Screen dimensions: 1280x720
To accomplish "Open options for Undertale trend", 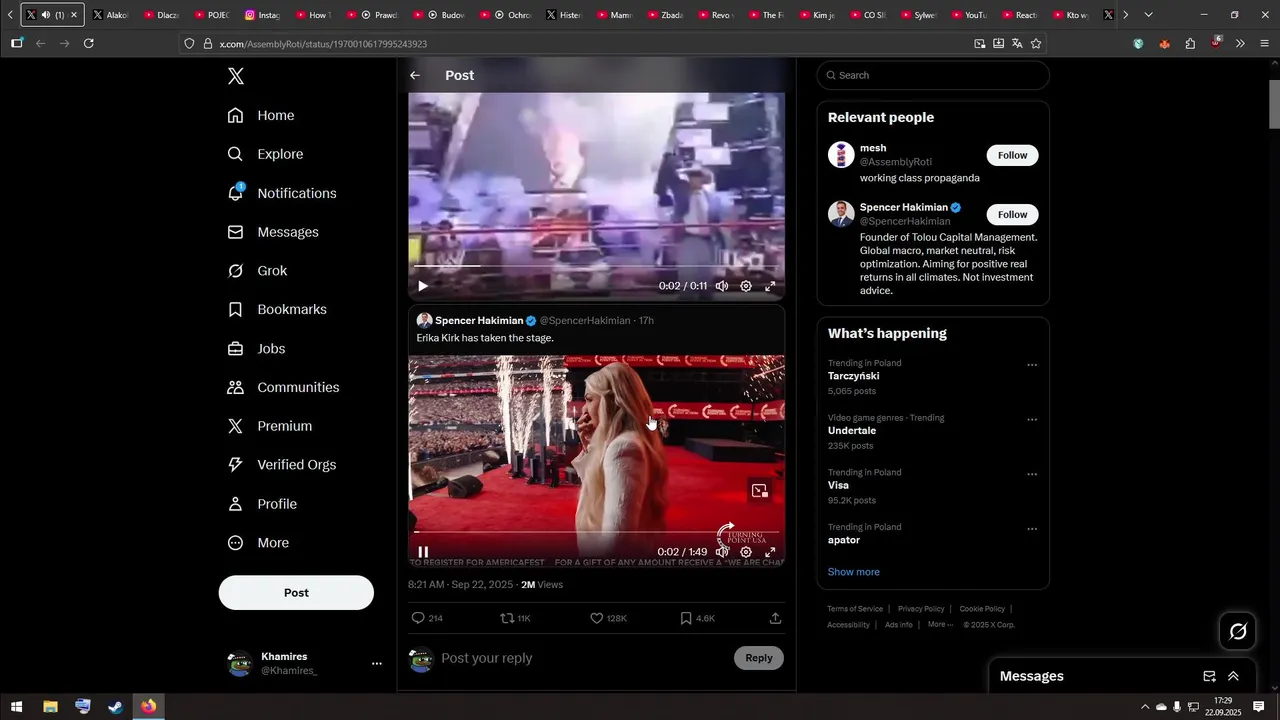I will pyautogui.click(x=1032, y=420).
